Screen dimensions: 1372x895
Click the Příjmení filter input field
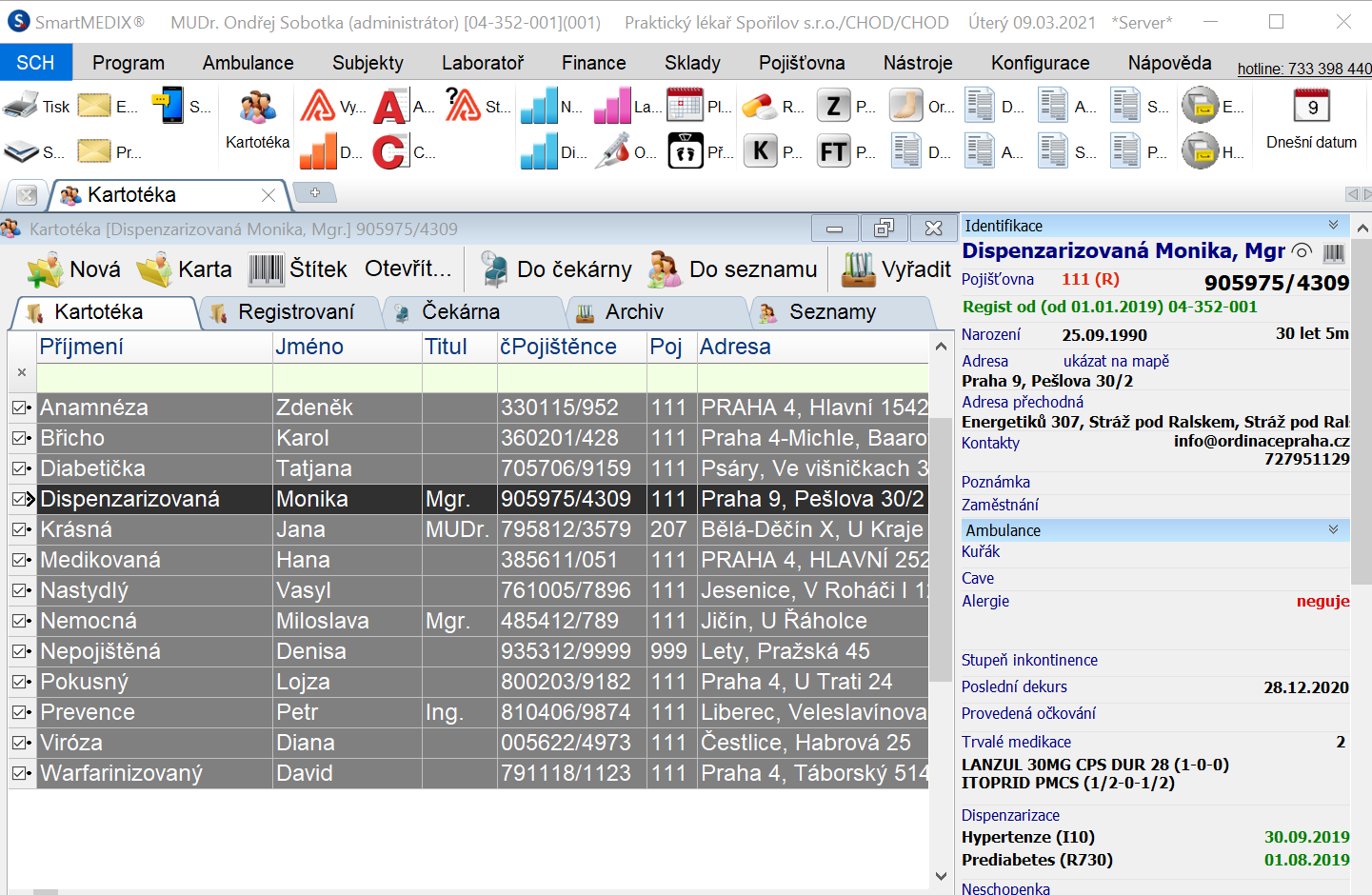click(x=154, y=378)
